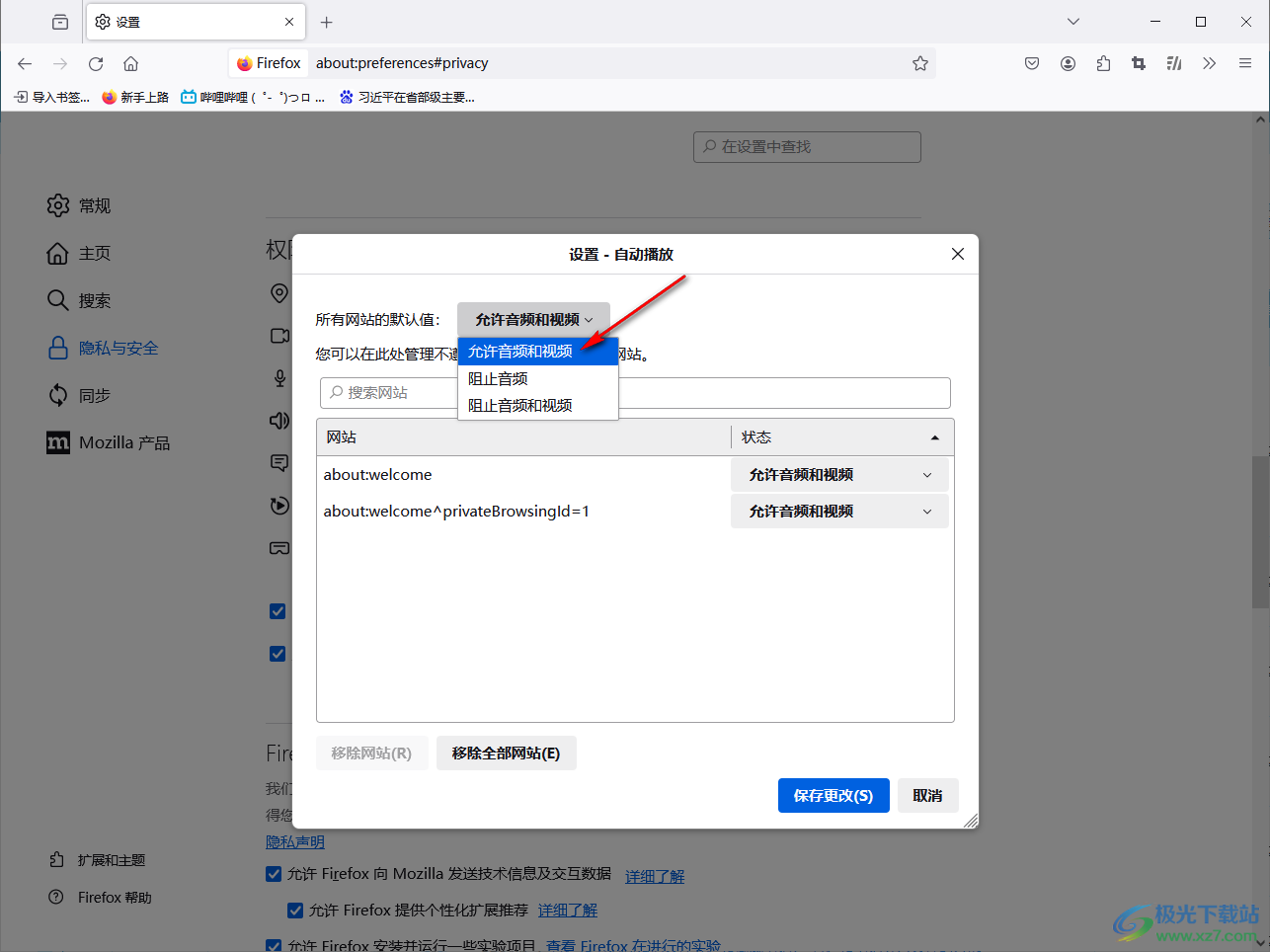
Task: Open the 哔哩哔哩 bookmark
Action: pyautogui.click(x=253, y=97)
